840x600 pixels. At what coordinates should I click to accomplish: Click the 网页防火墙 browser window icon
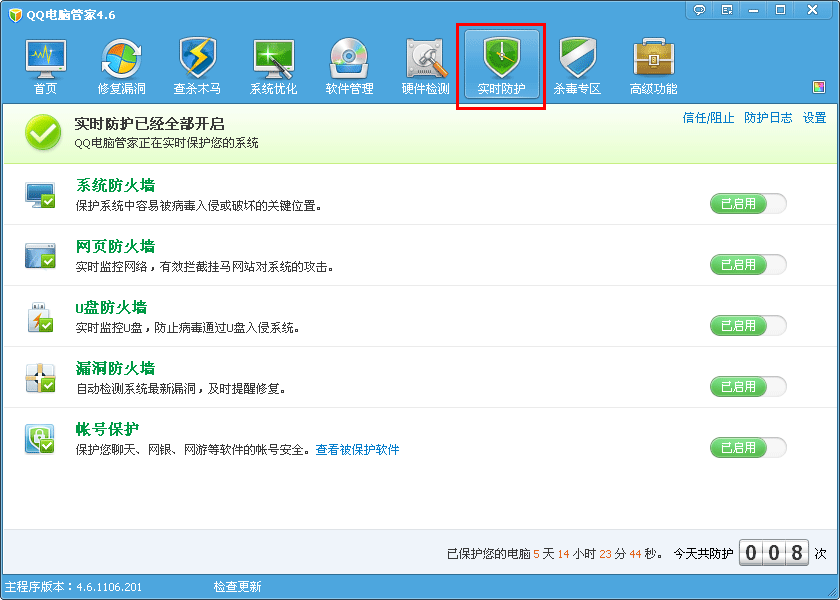(40, 256)
